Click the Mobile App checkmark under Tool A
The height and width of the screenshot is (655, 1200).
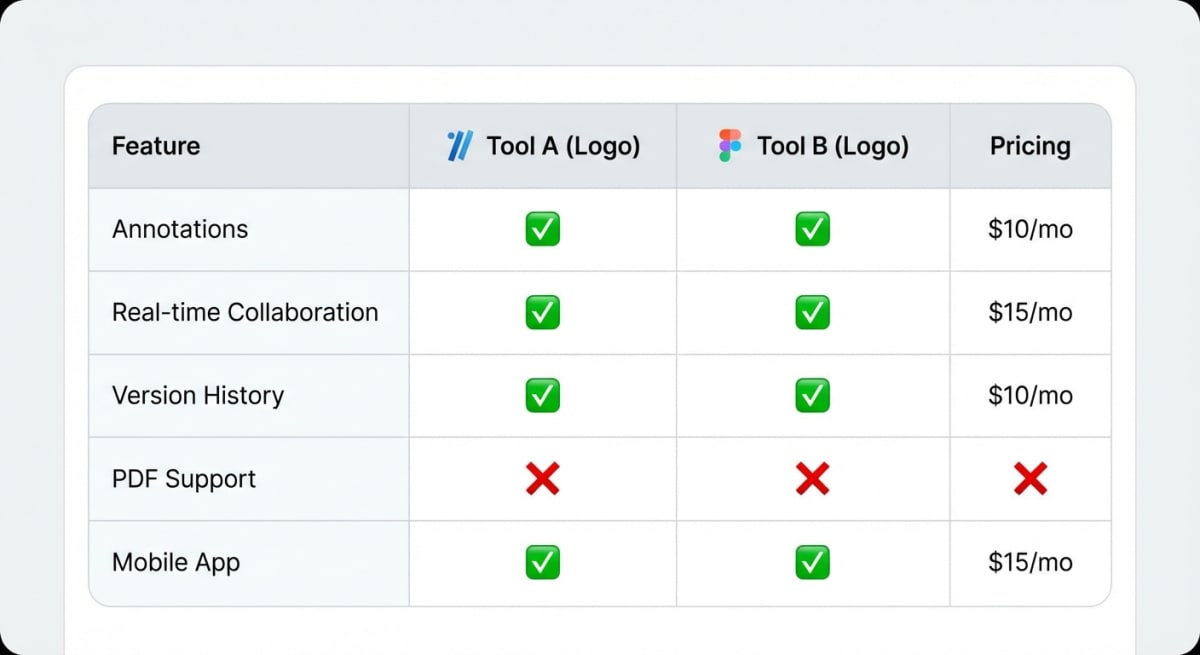542,562
